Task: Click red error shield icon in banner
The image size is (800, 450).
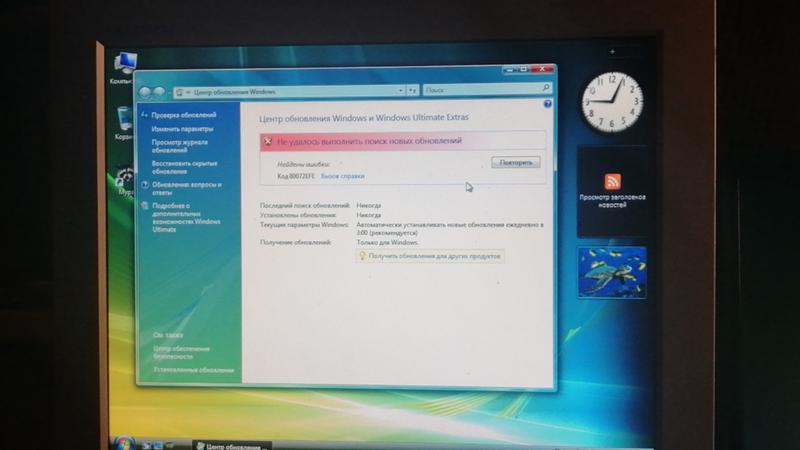Action: [x=268, y=142]
